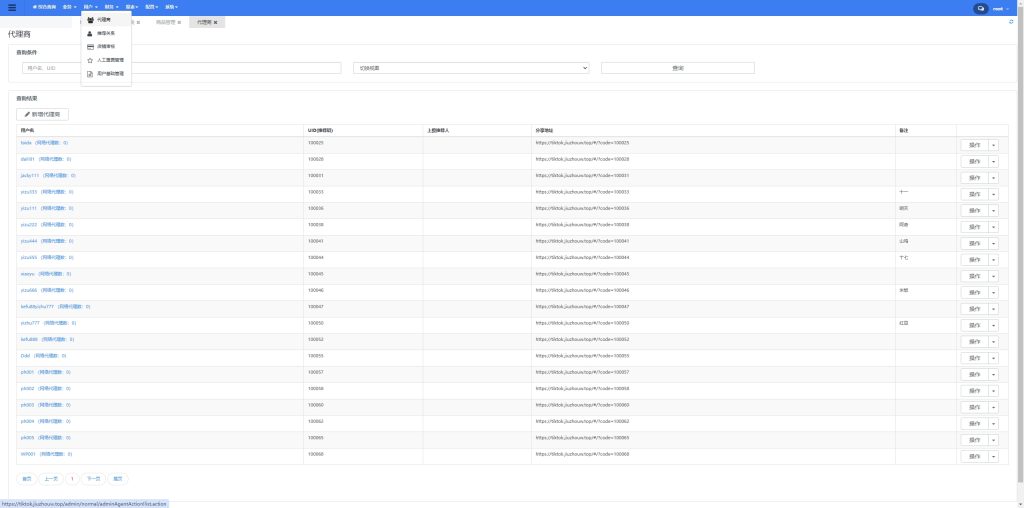Click the card icon in the open menu
Viewport: 1024px width, 508px height.
90,46
